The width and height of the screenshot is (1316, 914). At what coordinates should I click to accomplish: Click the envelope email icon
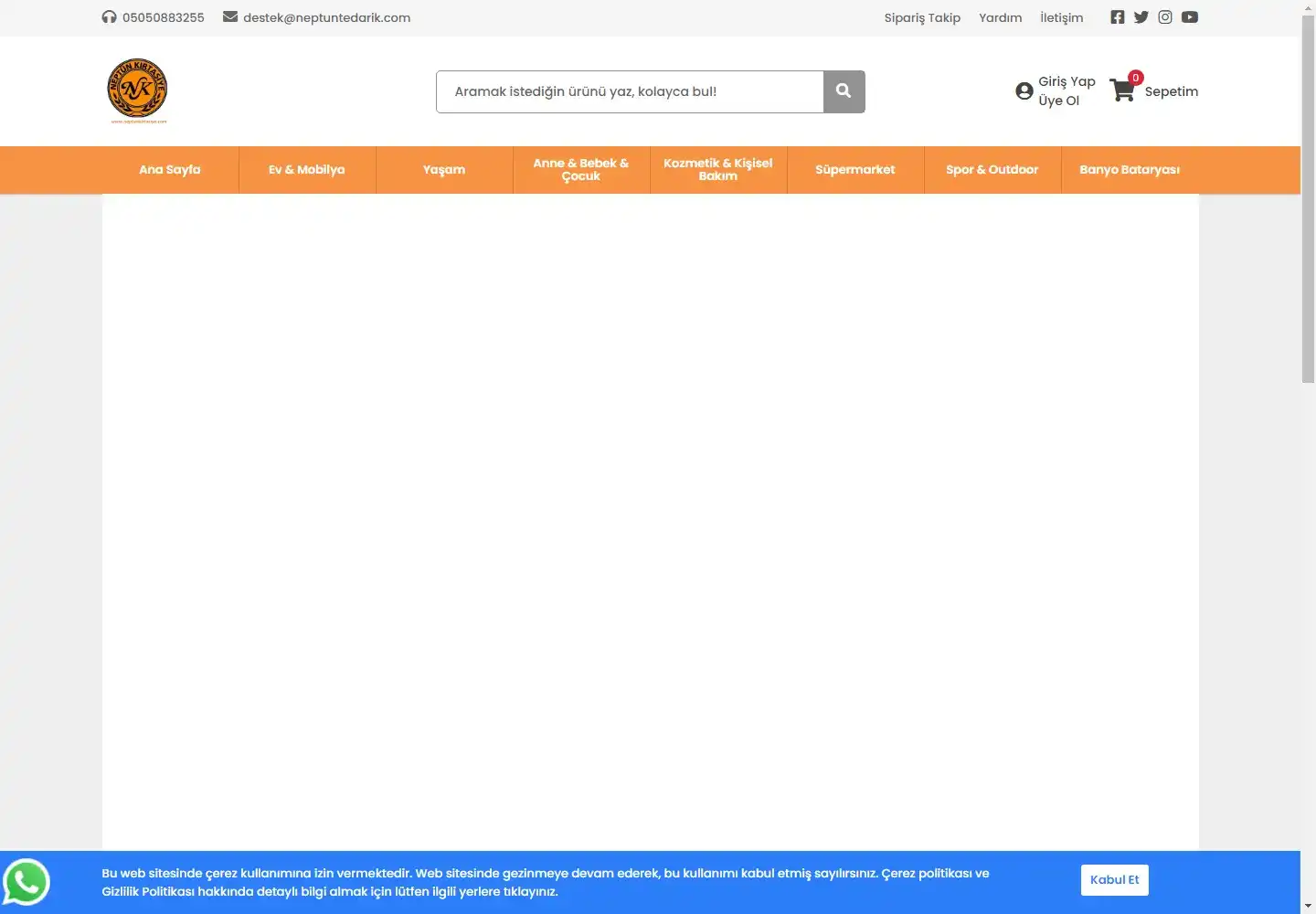click(230, 16)
